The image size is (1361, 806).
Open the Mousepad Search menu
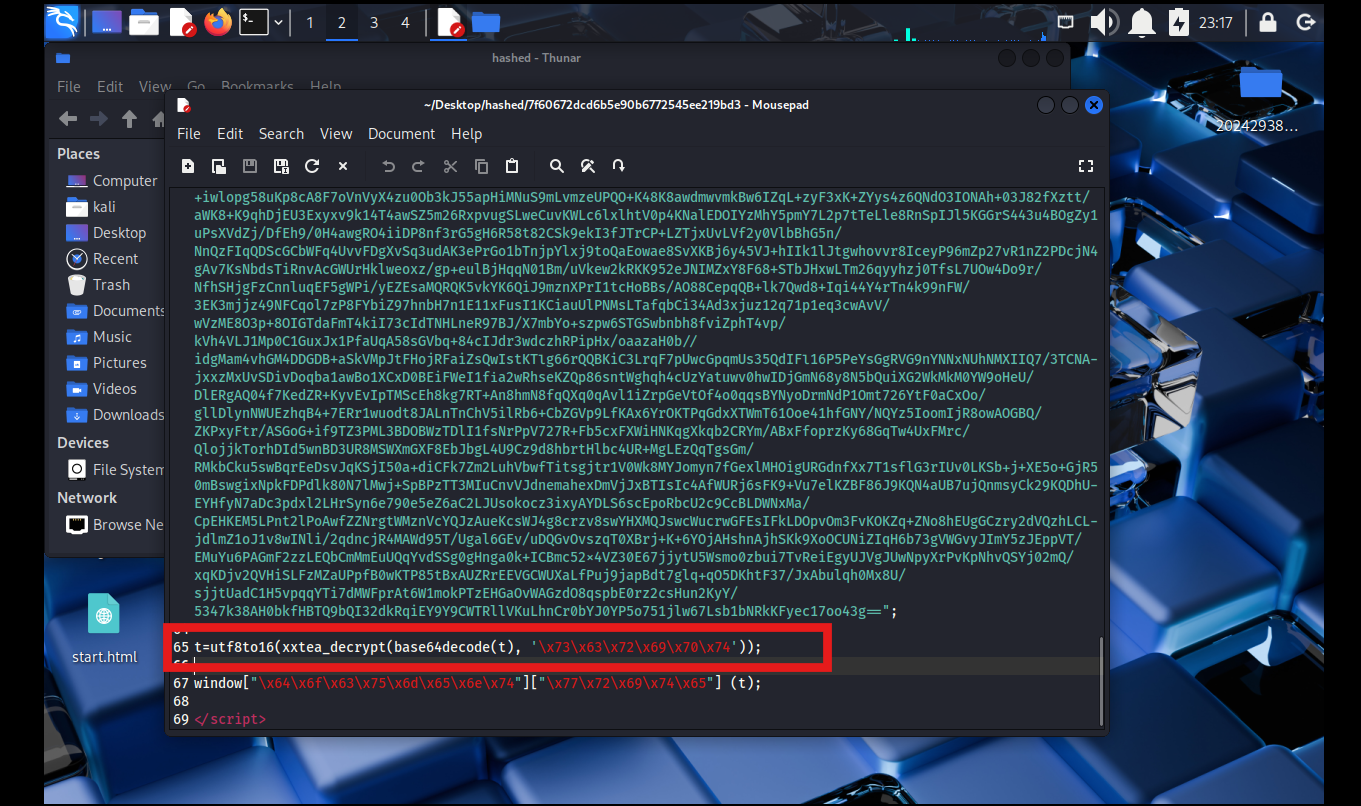pos(281,134)
